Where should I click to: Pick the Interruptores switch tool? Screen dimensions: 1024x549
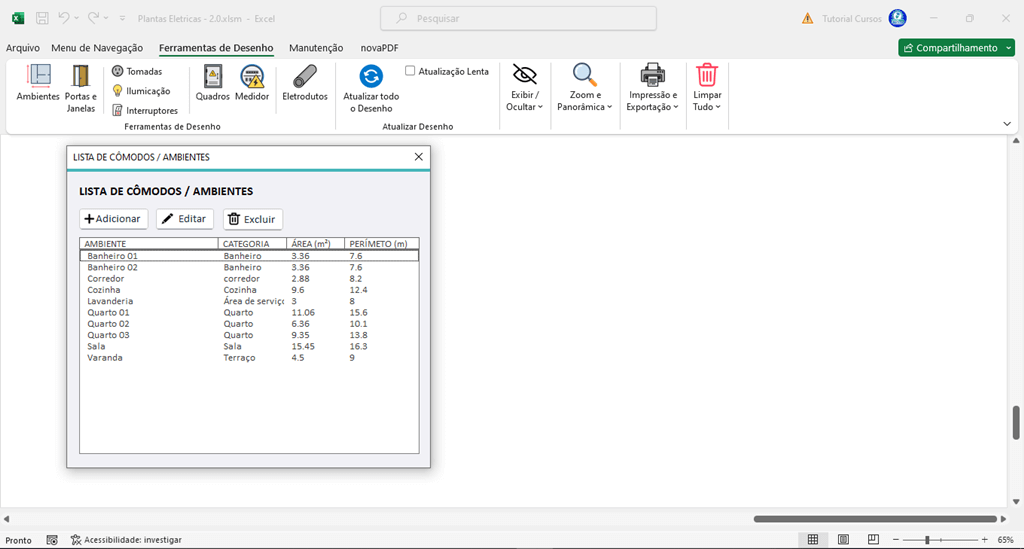144,110
